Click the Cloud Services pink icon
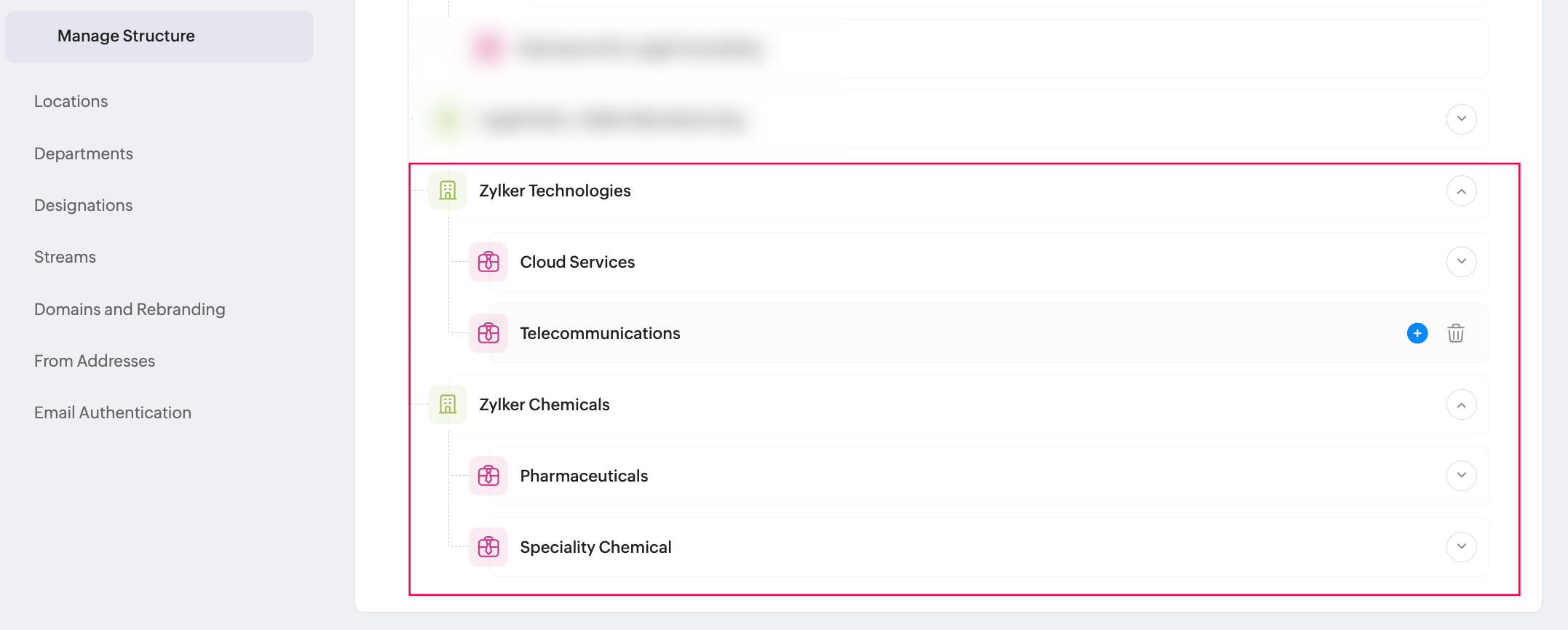This screenshot has width=1568, height=630. coord(488,262)
